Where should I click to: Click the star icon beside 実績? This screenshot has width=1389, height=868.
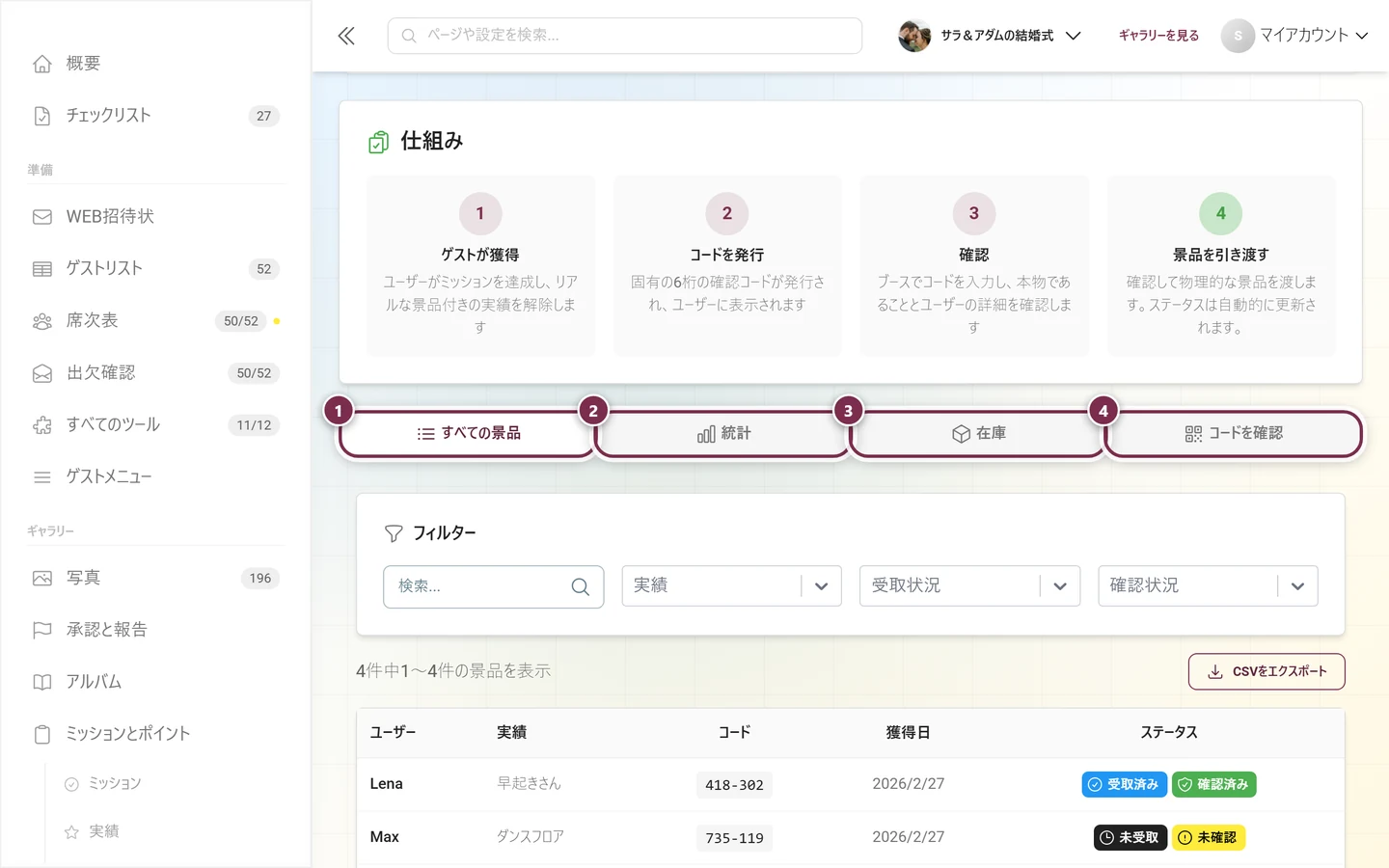(71, 832)
